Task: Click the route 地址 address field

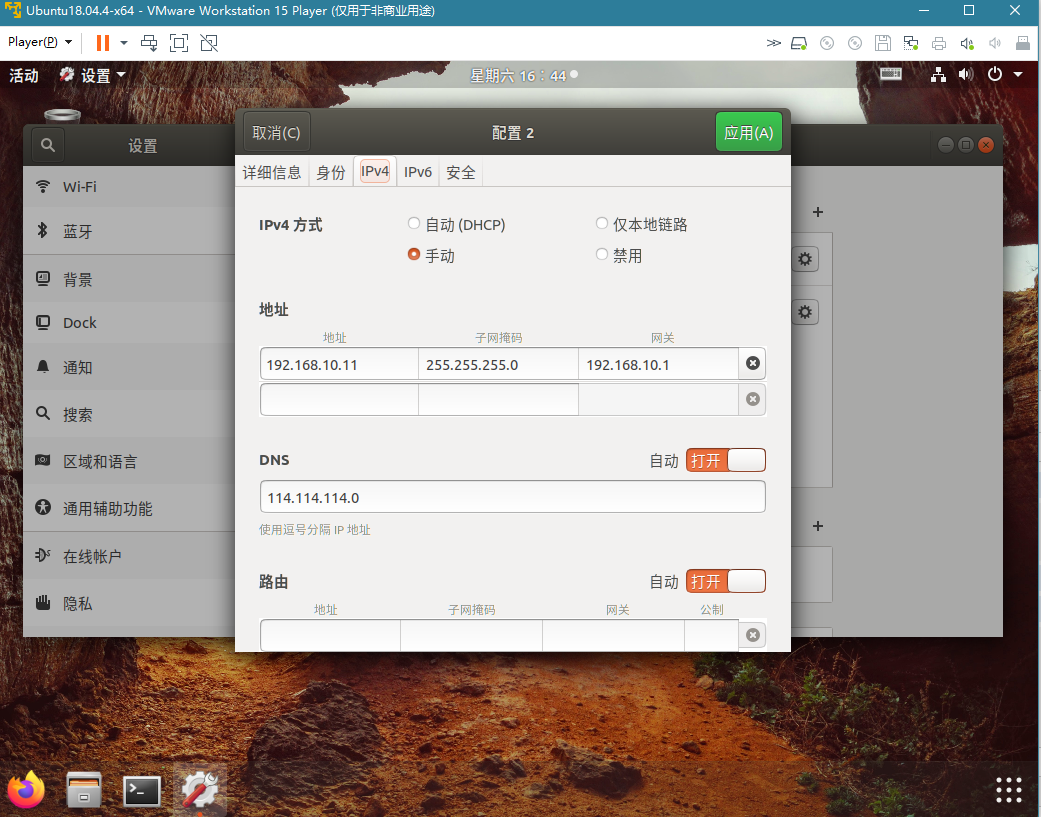Action: pyautogui.click(x=331, y=635)
